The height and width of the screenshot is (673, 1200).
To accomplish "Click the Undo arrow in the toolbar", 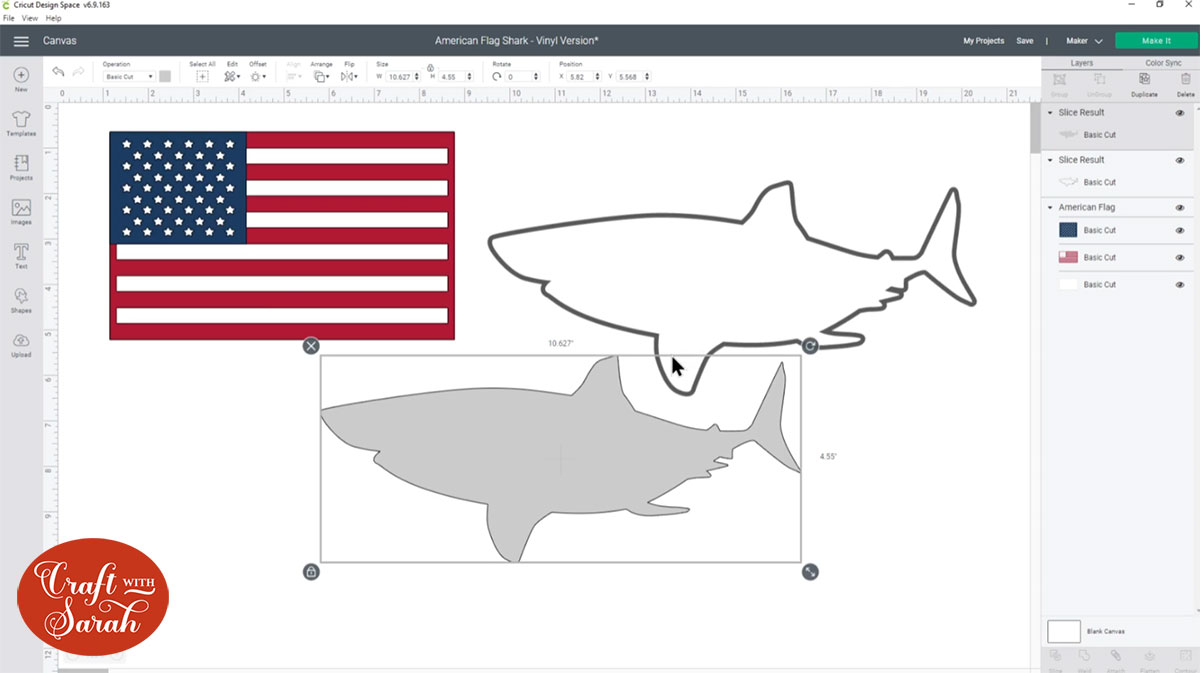I will click(57, 71).
